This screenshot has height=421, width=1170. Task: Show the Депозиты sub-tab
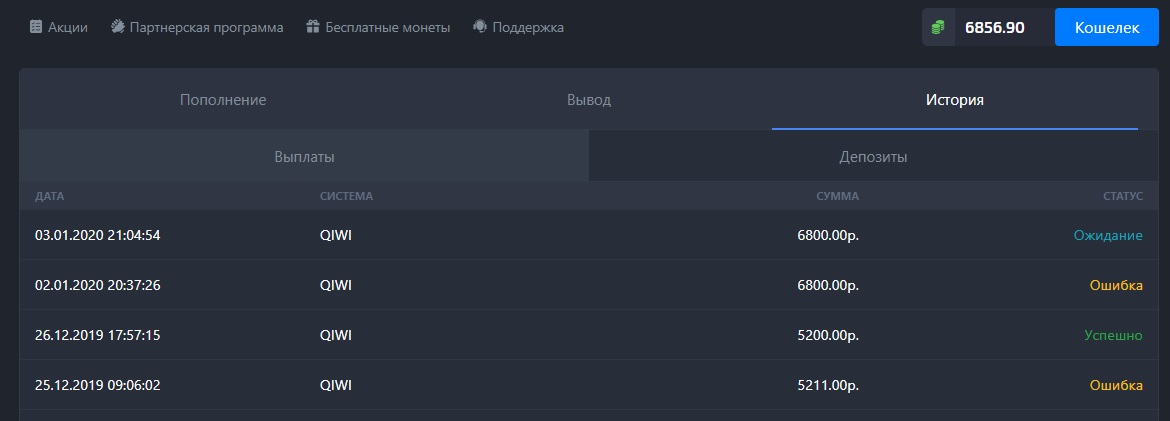tap(873, 157)
